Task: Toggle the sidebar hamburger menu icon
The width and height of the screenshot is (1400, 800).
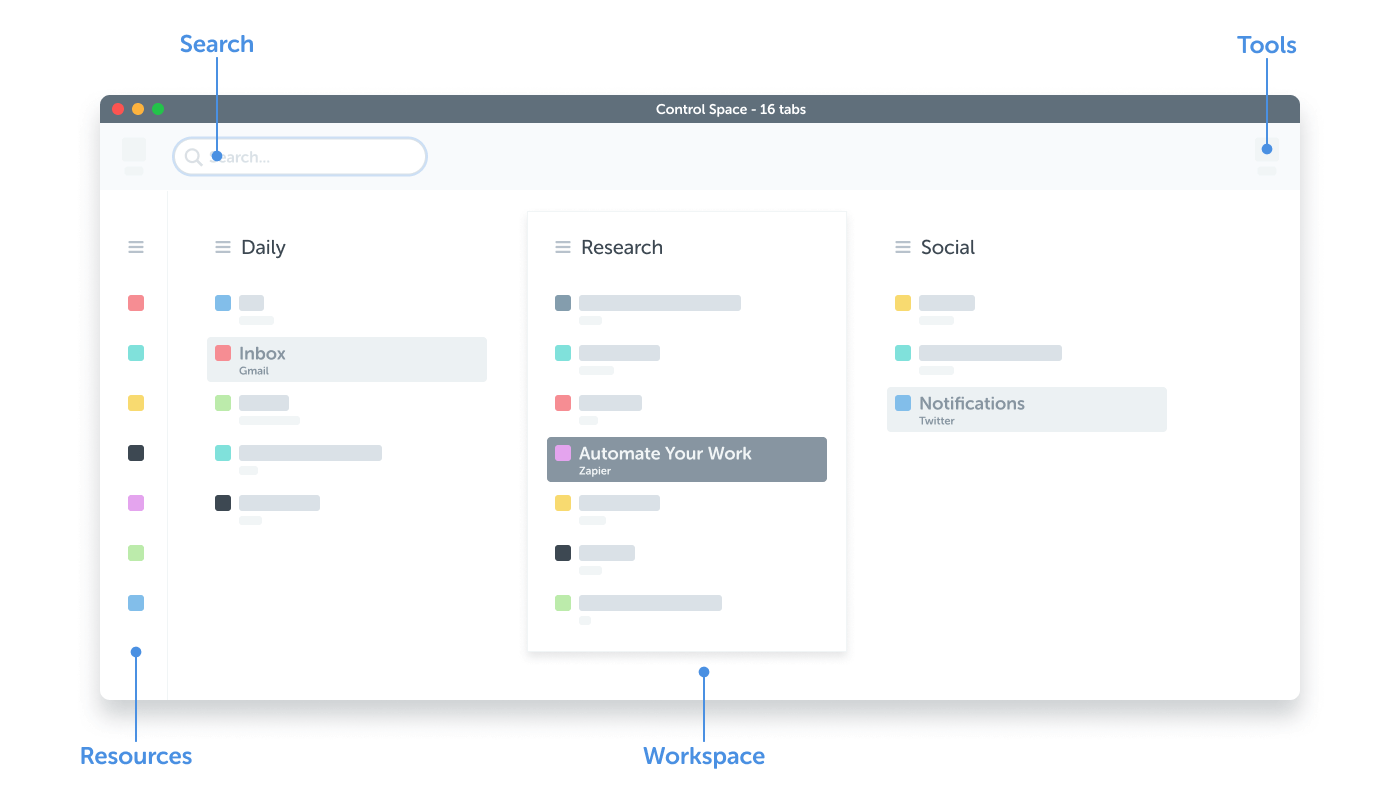Action: (x=136, y=247)
